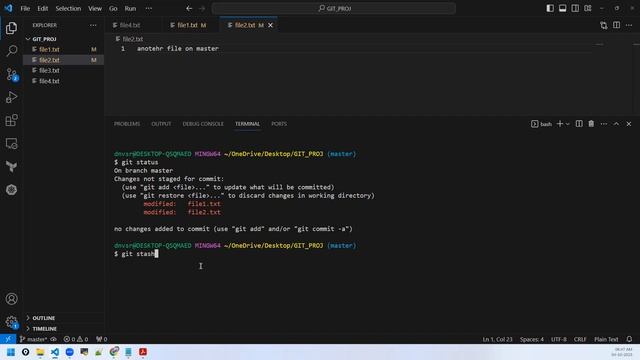Open changes compare icon in editor toolbar
Screen dimensions: 640x360
pos(604,25)
